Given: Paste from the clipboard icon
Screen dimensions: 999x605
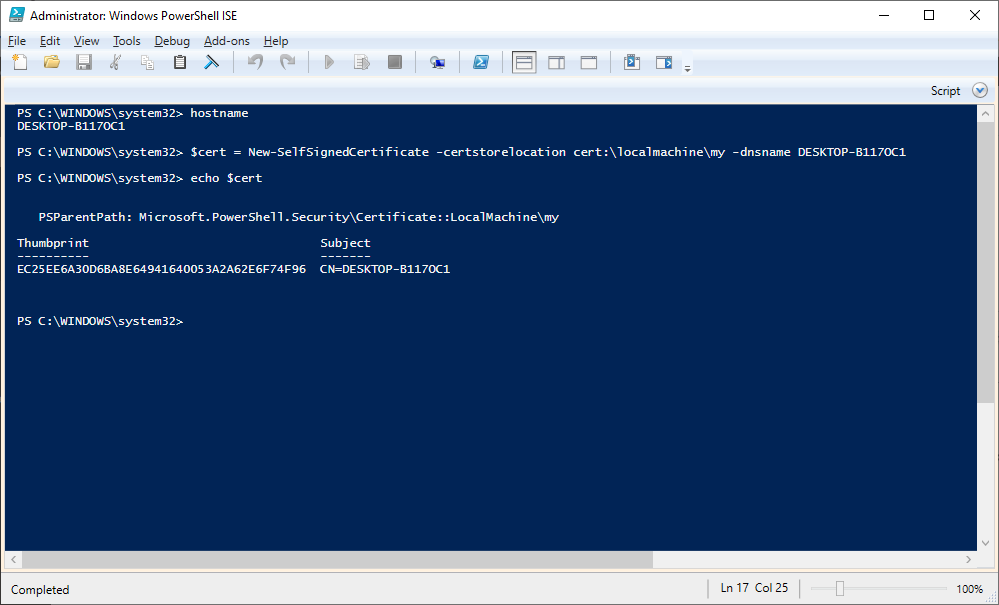Looking at the screenshot, I should click(180, 62).
